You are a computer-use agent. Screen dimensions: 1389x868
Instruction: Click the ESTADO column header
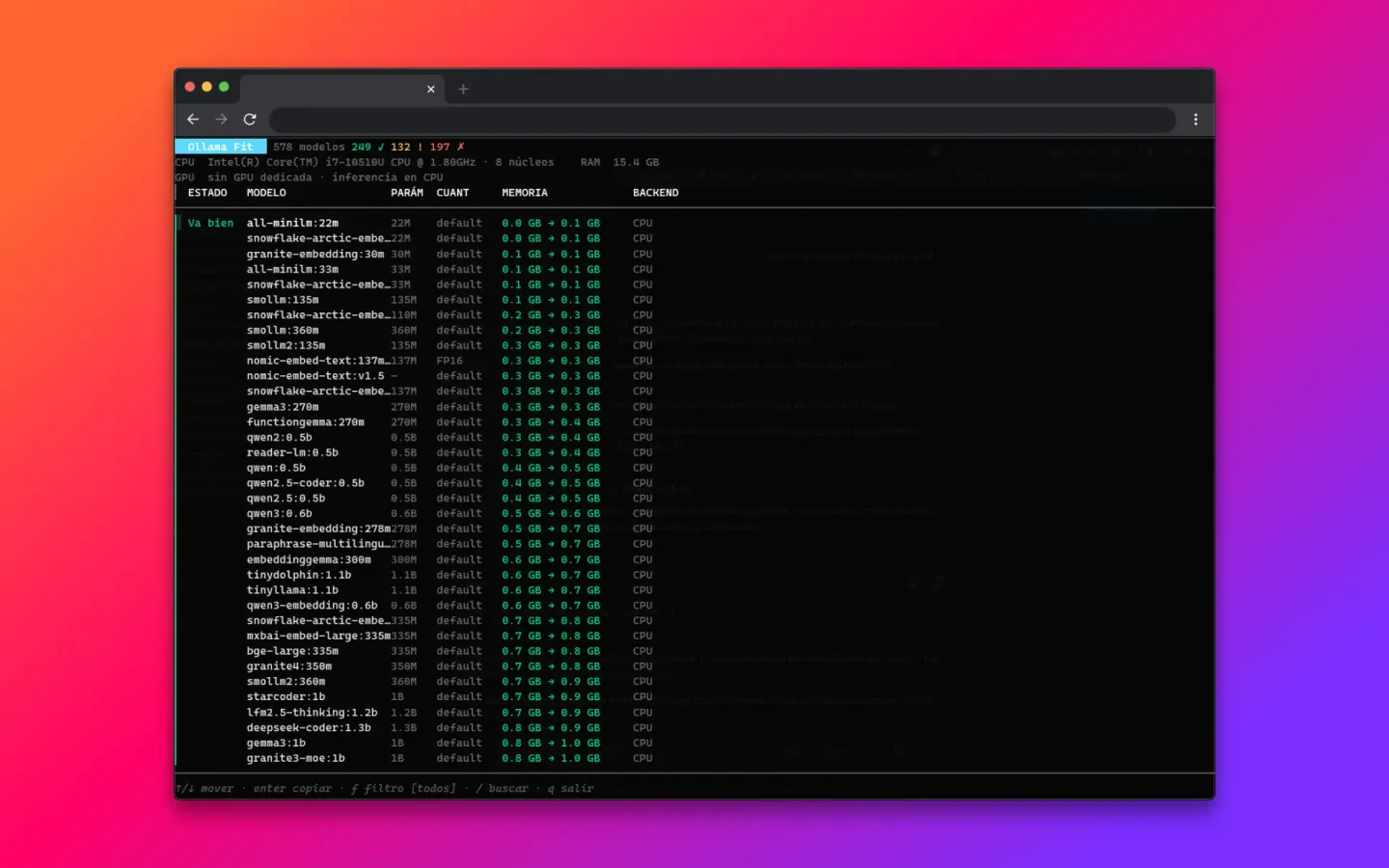point(207,193)
